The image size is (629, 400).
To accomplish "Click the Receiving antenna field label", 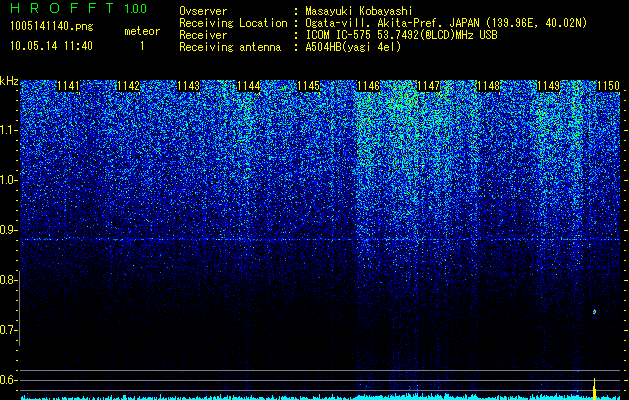I will click(230, 47).
